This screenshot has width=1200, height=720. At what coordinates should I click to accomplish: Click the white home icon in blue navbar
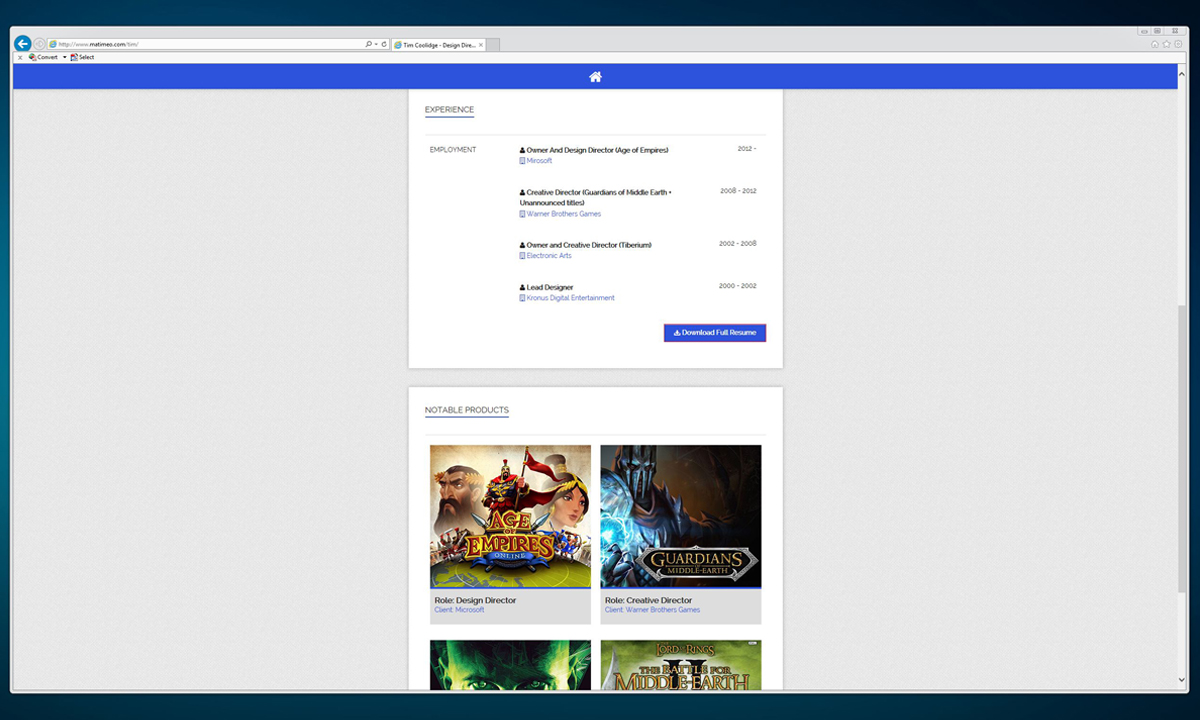[595, 77]
